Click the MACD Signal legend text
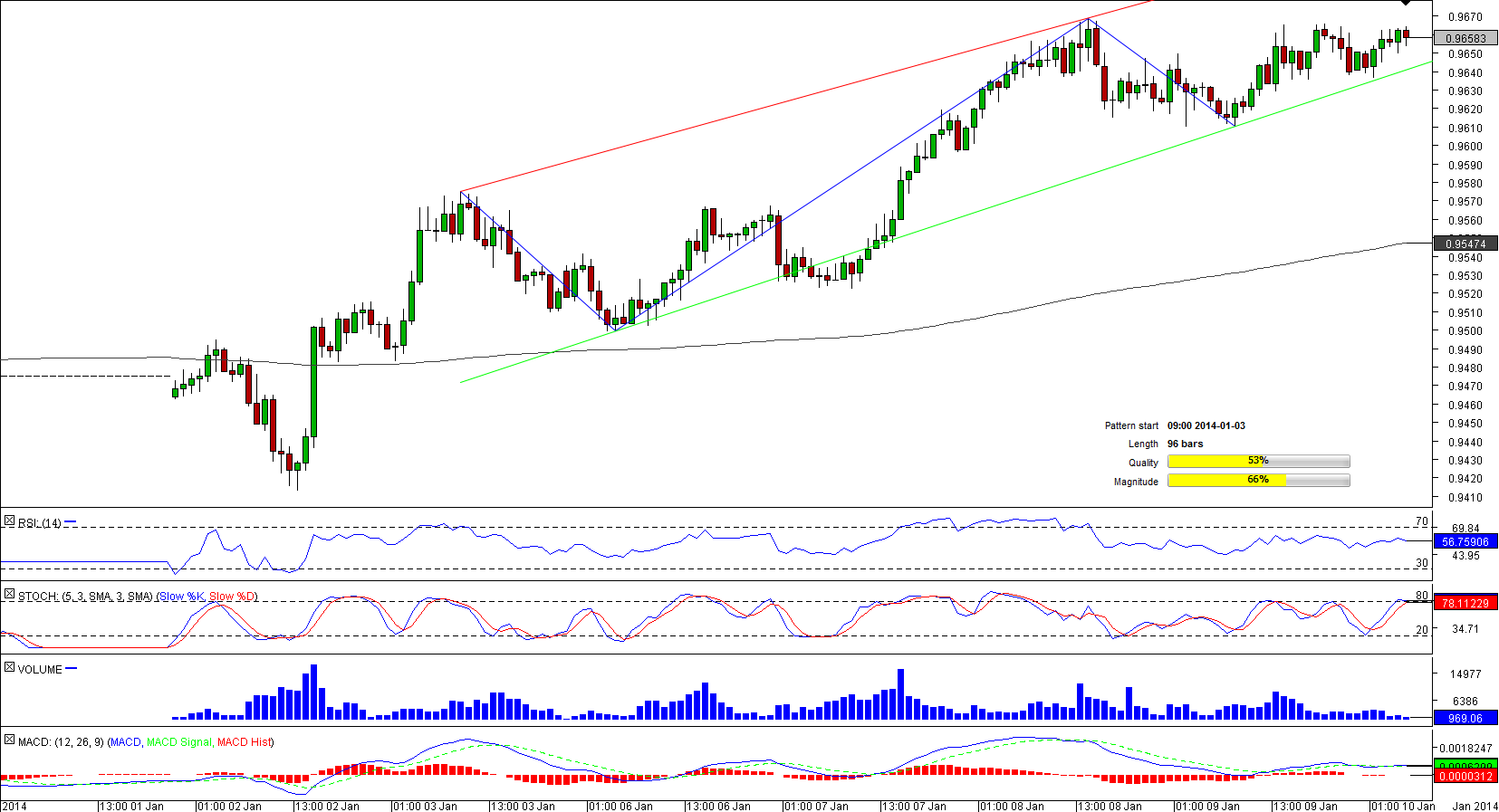The width and height of the screenshot is (1499, 812). pos(179,742)
